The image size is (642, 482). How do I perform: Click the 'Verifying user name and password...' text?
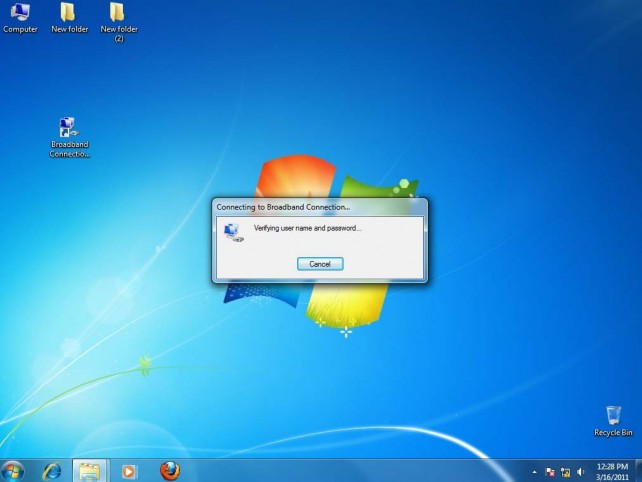[x=307, y=228]
